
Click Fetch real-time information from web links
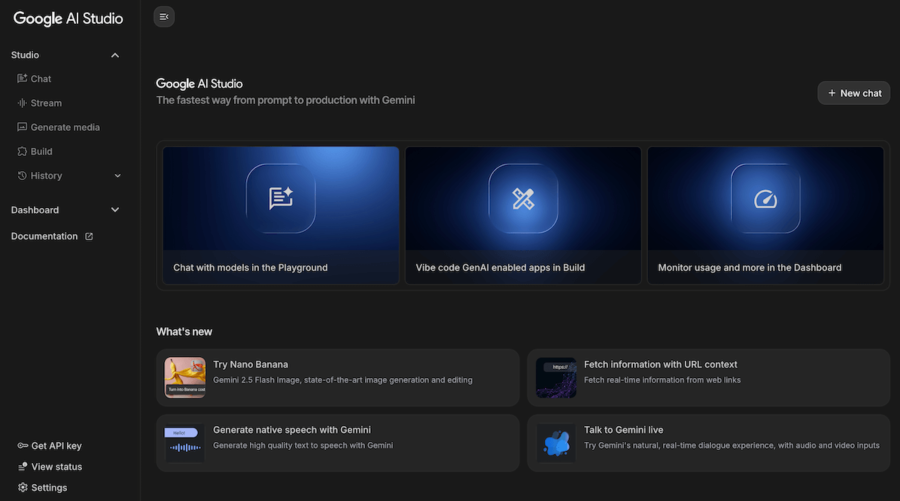pyautogui.click(x=662, y=380)
